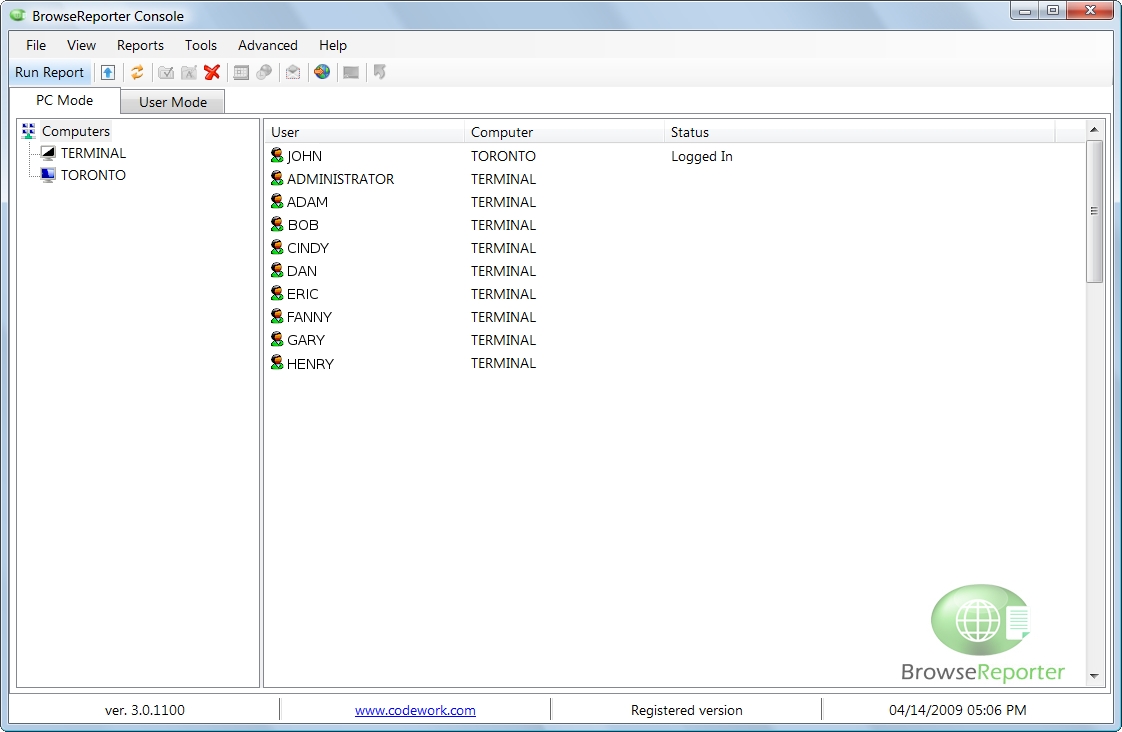This screenshot has height=732, width=1122.
Task: Click the Computers network icon in tree
Action: click(x=29, y=131)
